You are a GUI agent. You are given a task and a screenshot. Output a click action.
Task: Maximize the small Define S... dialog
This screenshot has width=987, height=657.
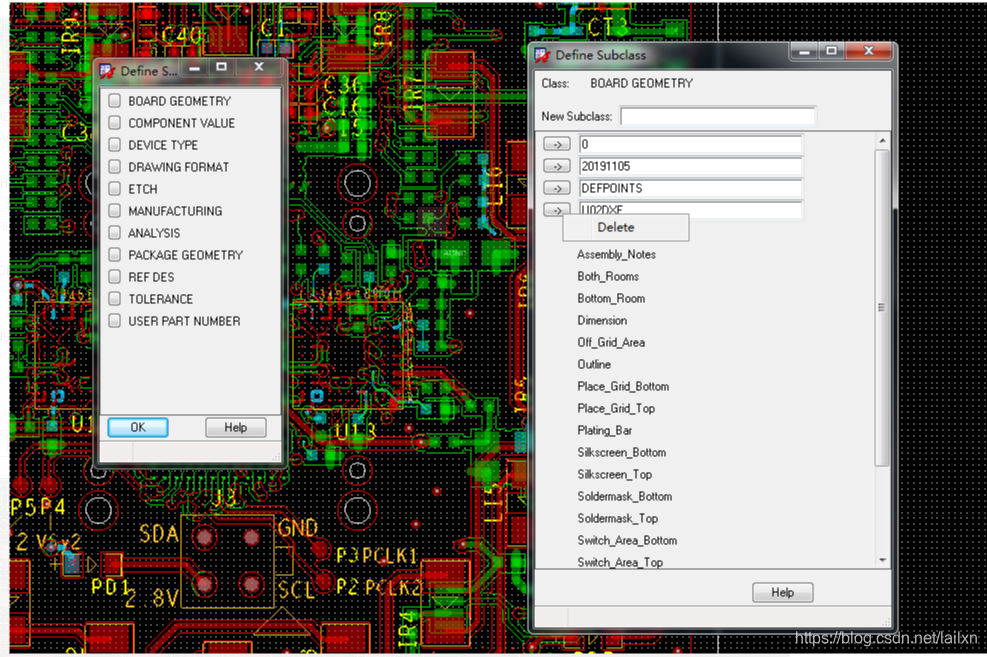[222, 68]
